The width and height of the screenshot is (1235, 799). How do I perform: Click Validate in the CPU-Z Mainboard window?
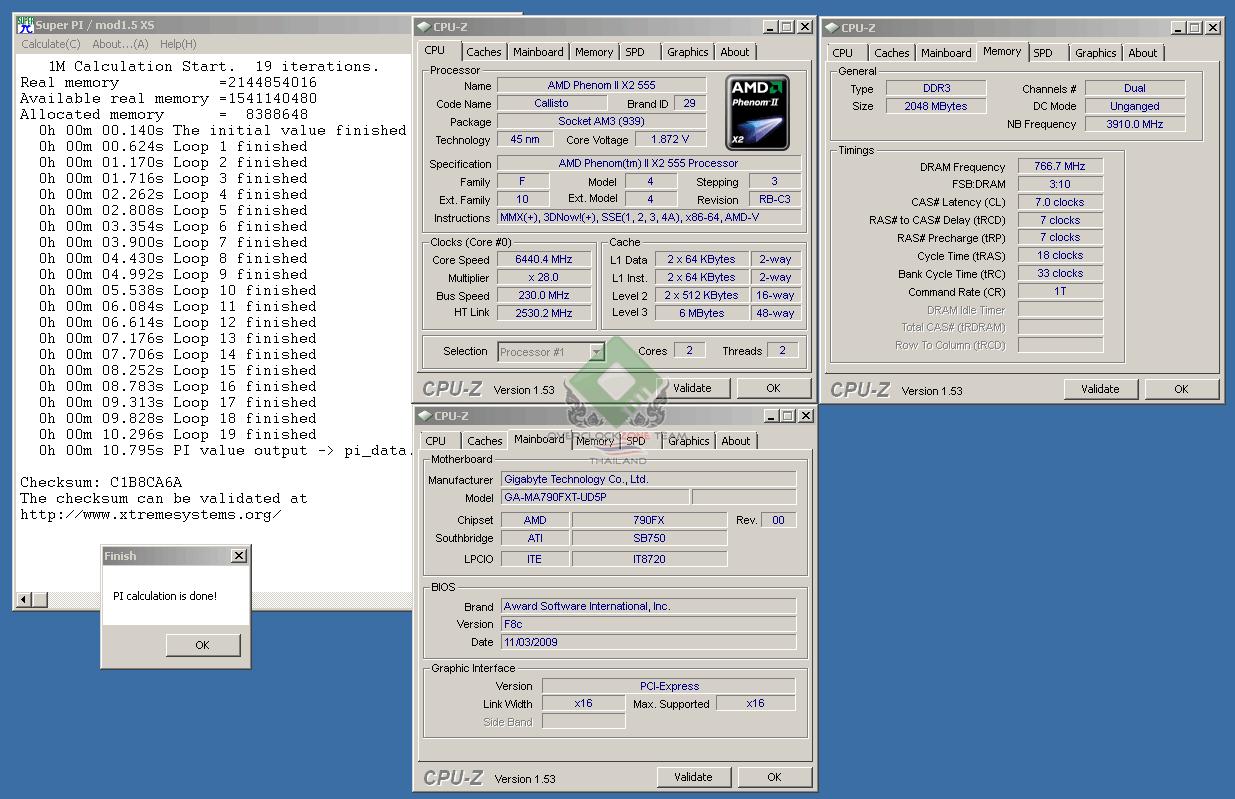coord(693,776)
